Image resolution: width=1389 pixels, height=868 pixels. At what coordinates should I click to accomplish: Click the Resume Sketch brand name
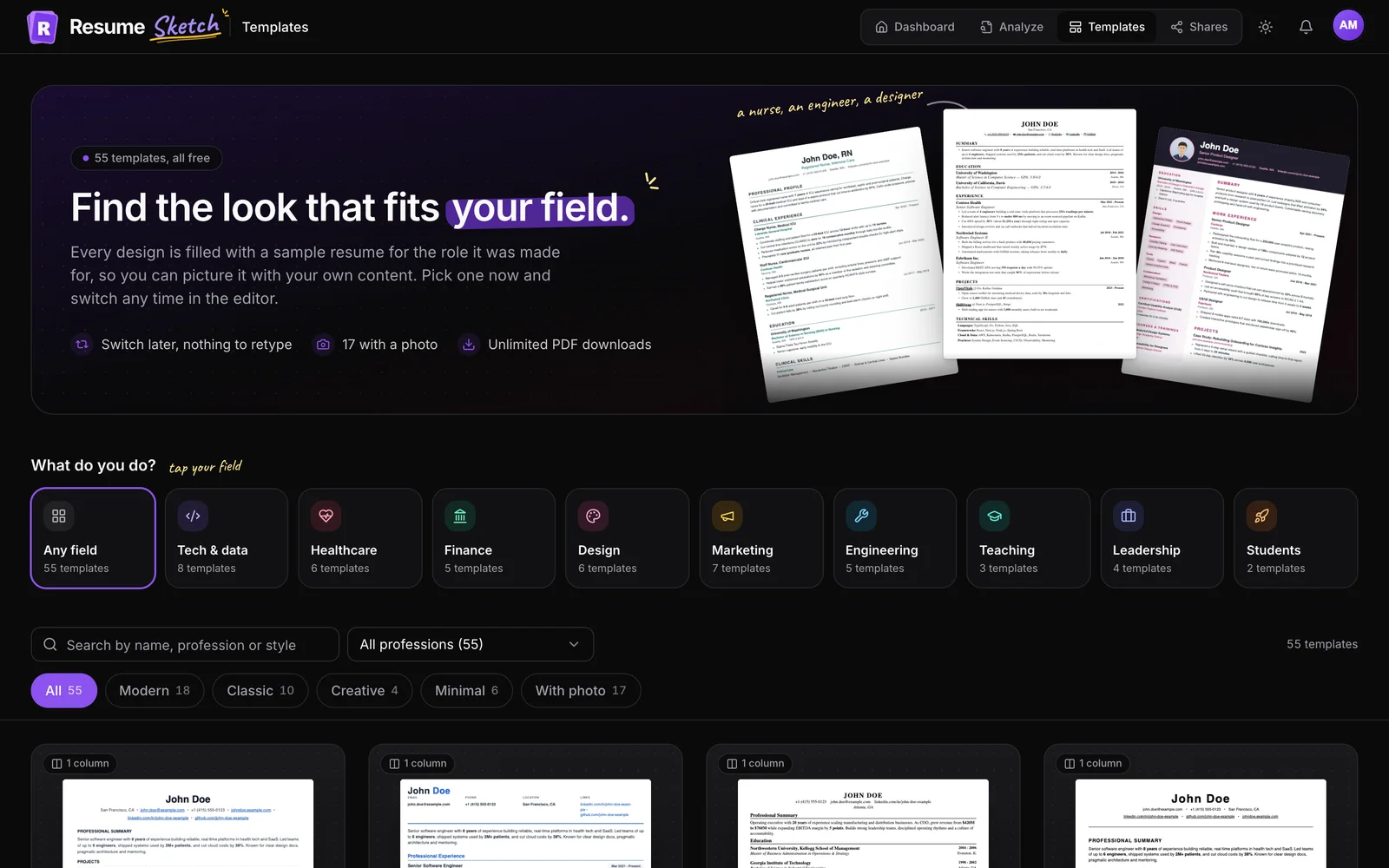[145, 27]
